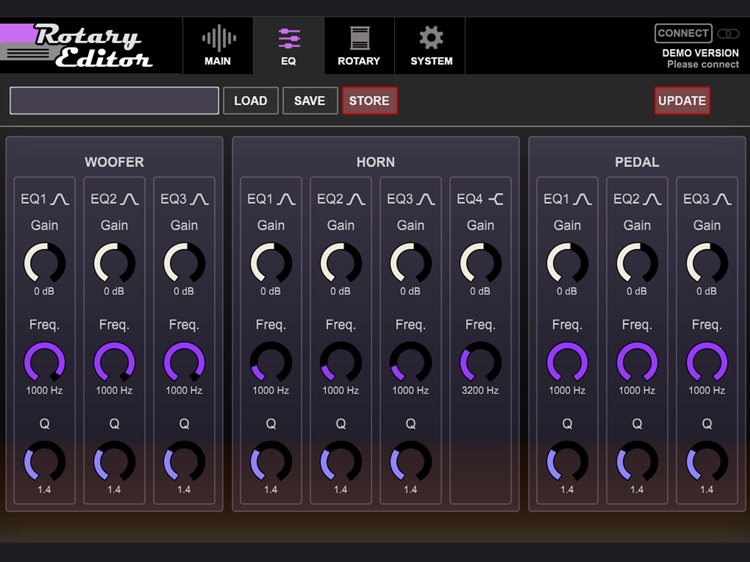Click the Pedal EQ1 Q knob
The height and width of the screenshot is (562, 750).
point(567,461)
